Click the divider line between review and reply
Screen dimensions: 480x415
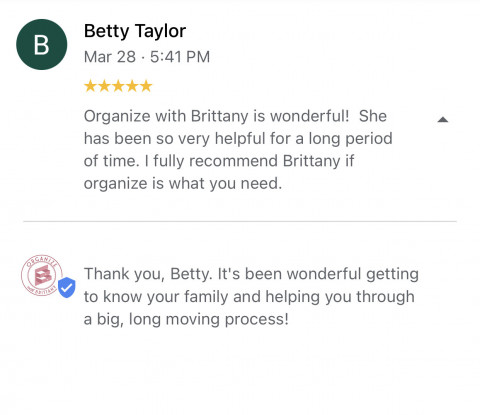click(240, 221)
